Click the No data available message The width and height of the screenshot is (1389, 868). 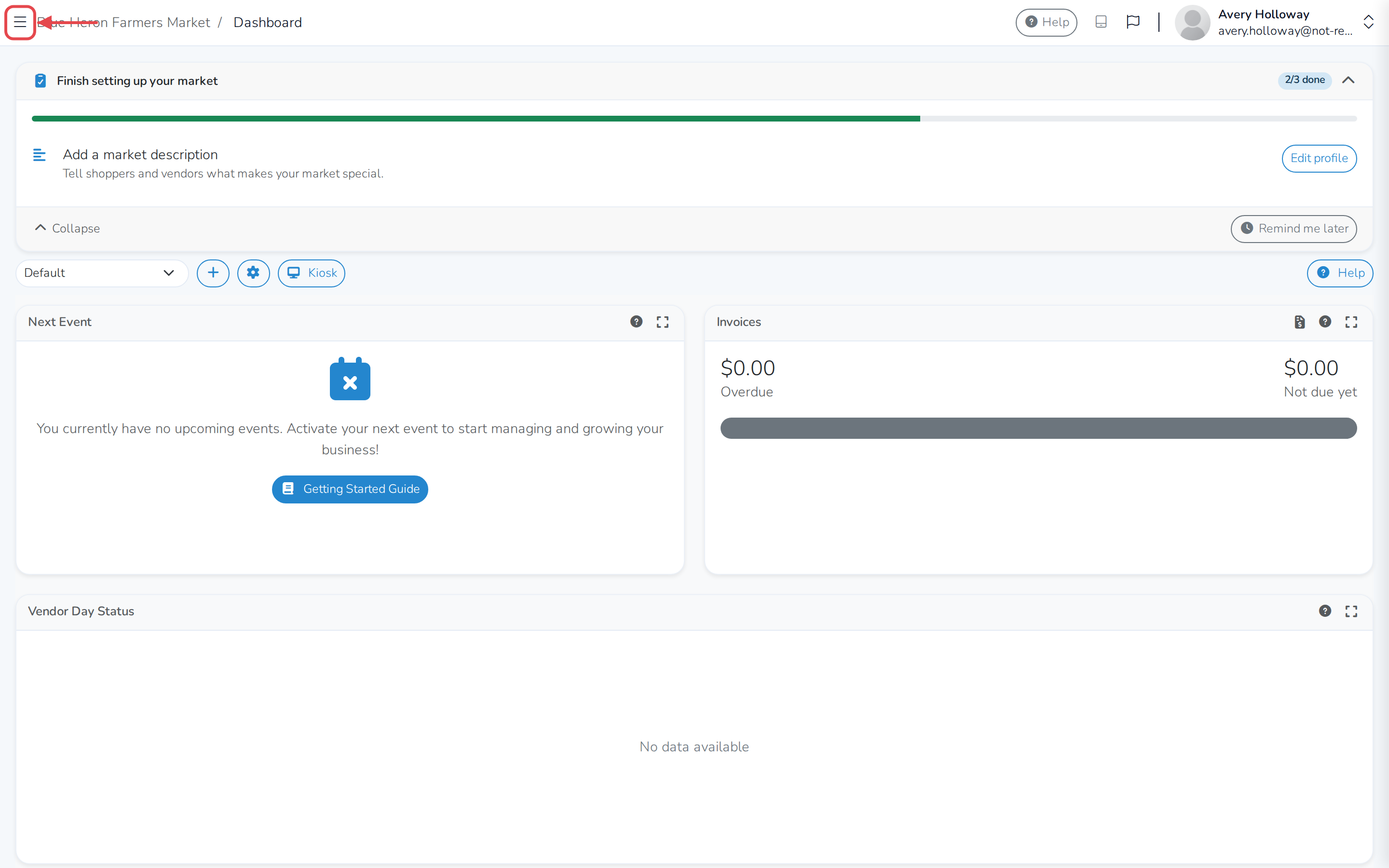tap(694, 747)
